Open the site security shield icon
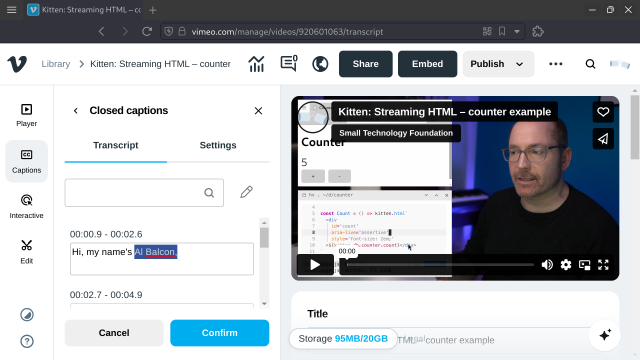 (x=169, y=31)
